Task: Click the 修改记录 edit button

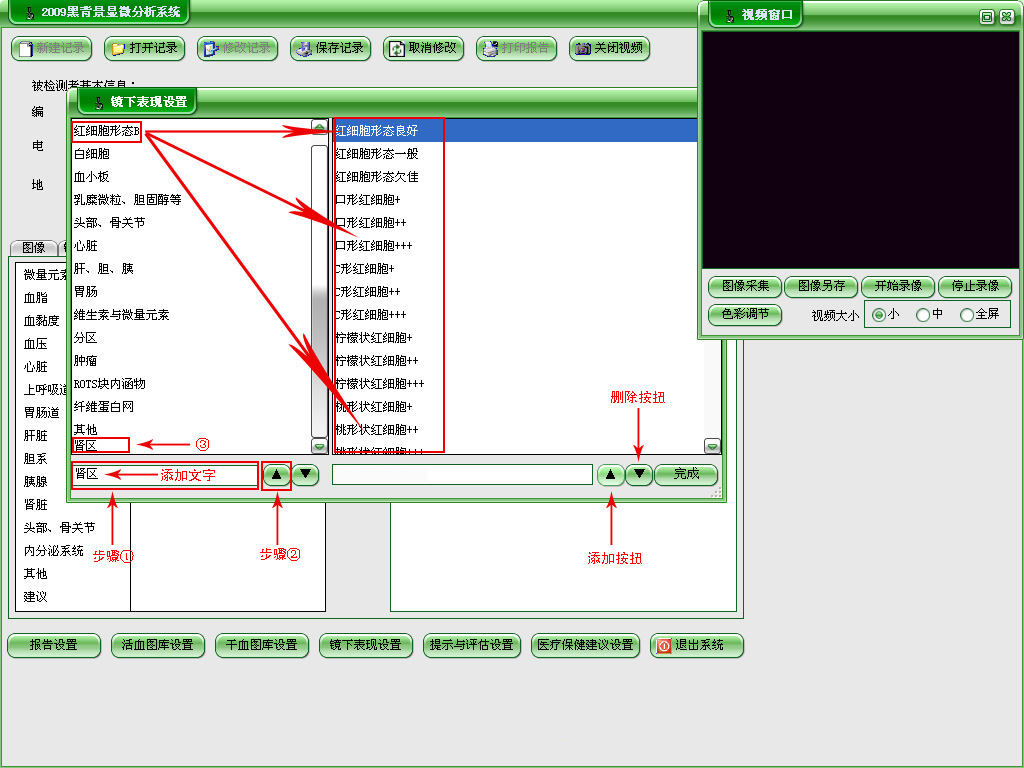Action: (236, 48)
